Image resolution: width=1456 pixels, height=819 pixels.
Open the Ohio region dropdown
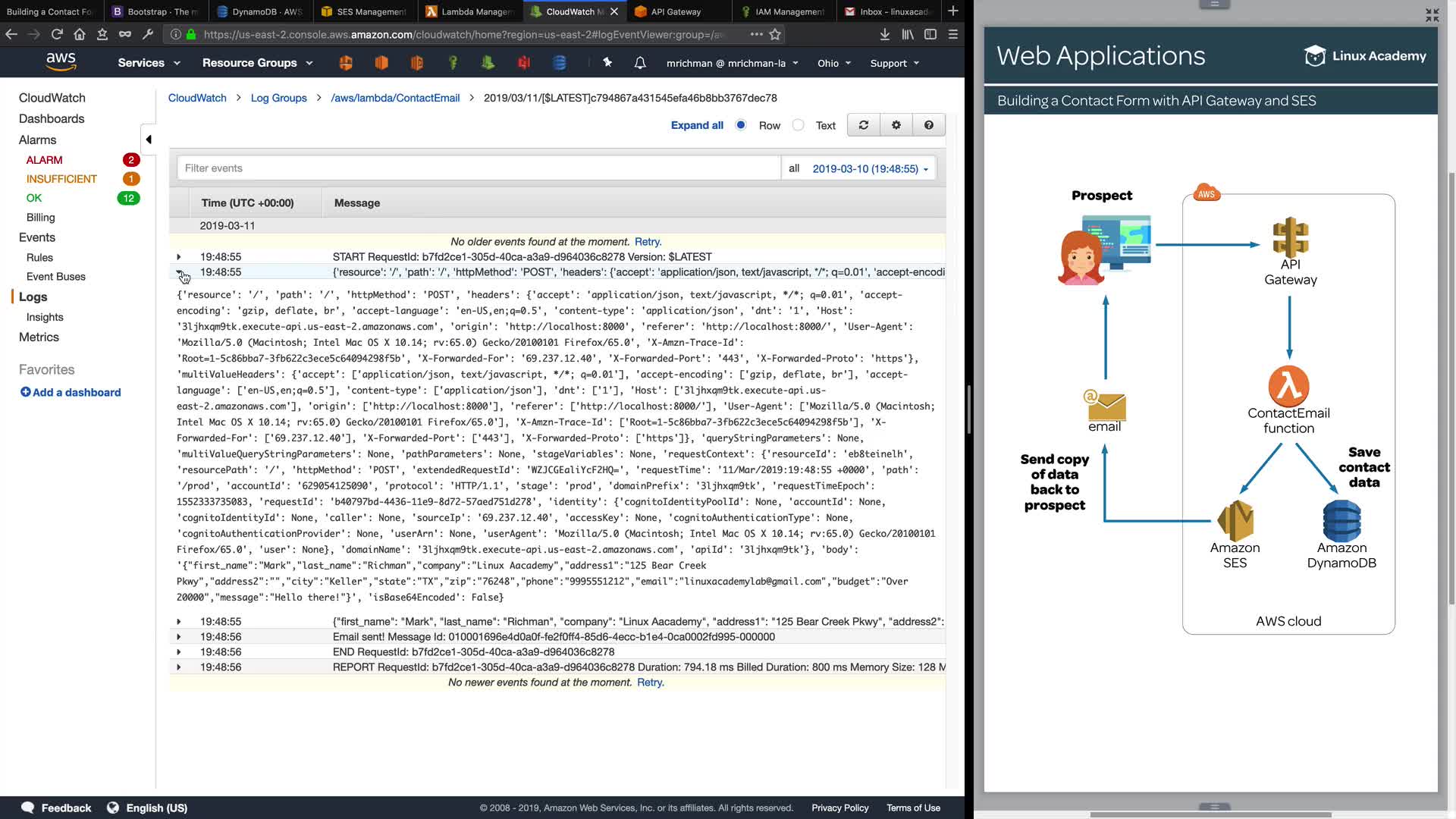click(x=834, y=63)
